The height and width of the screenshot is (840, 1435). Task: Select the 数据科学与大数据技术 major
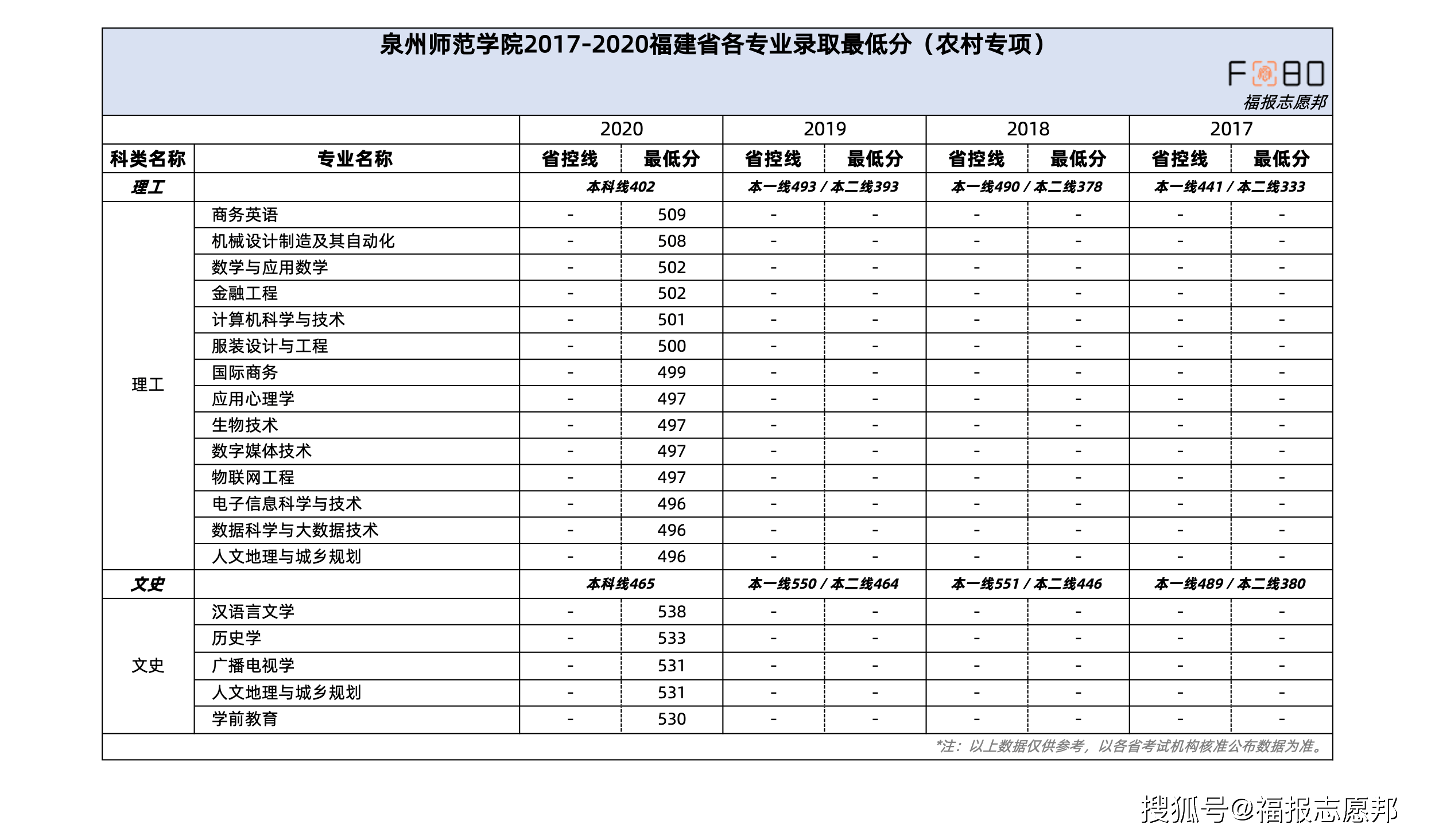coord(295,530)
